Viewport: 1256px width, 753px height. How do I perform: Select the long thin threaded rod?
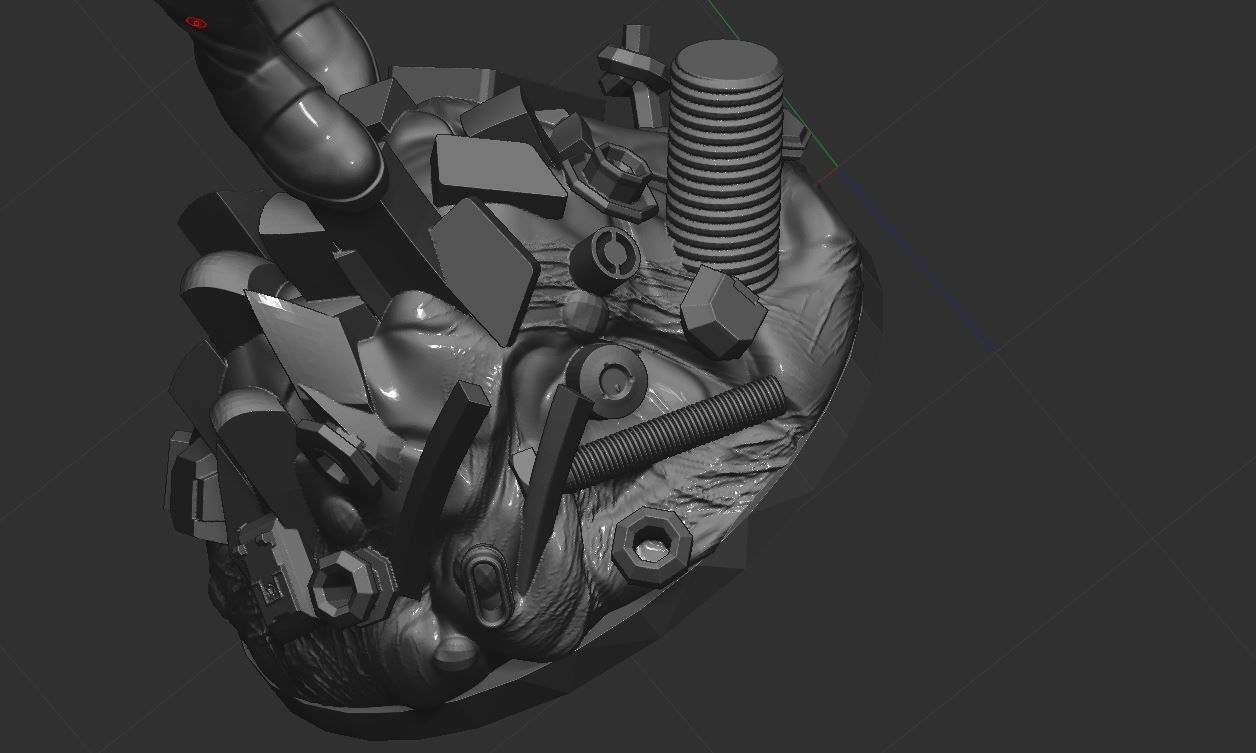675,432
